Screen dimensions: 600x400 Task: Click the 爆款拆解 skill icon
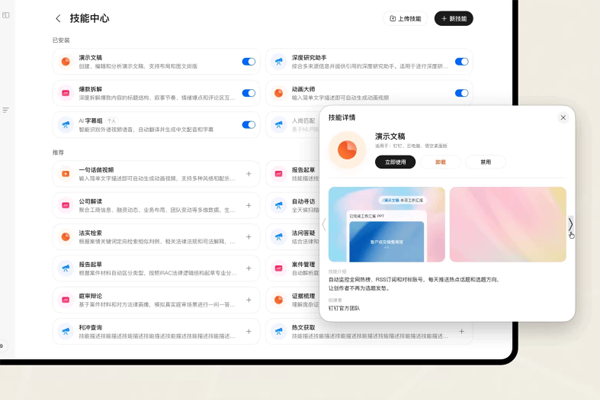[x=66, y=93]
